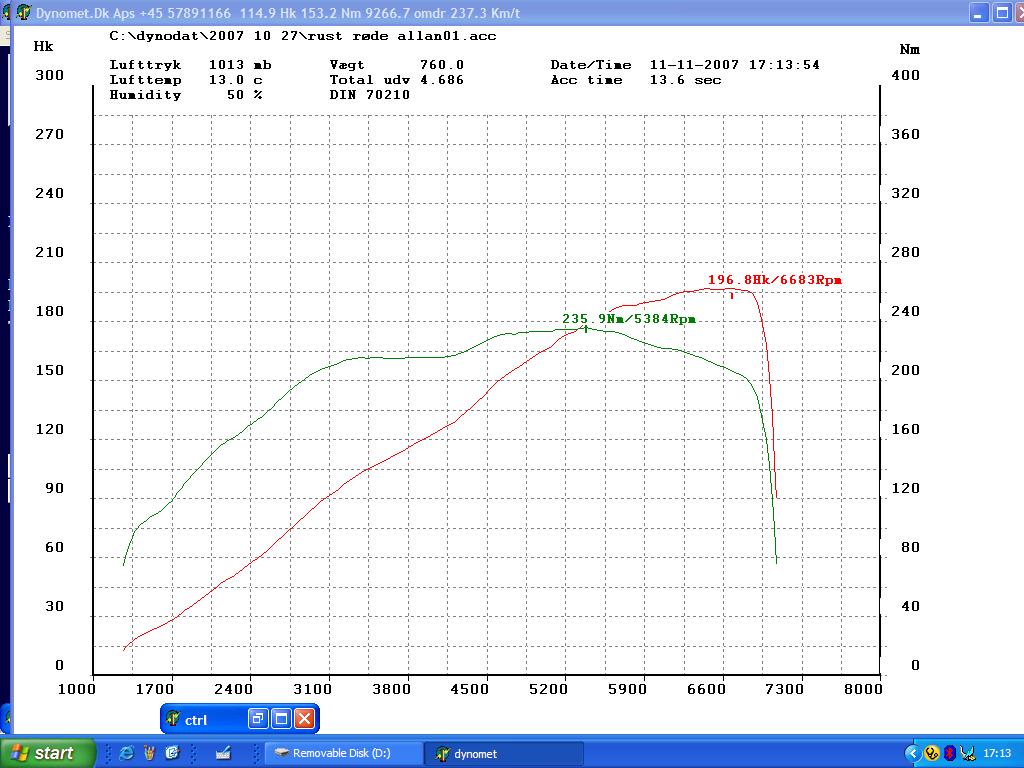Click the third Quick Launch icon

click(172, 753)
